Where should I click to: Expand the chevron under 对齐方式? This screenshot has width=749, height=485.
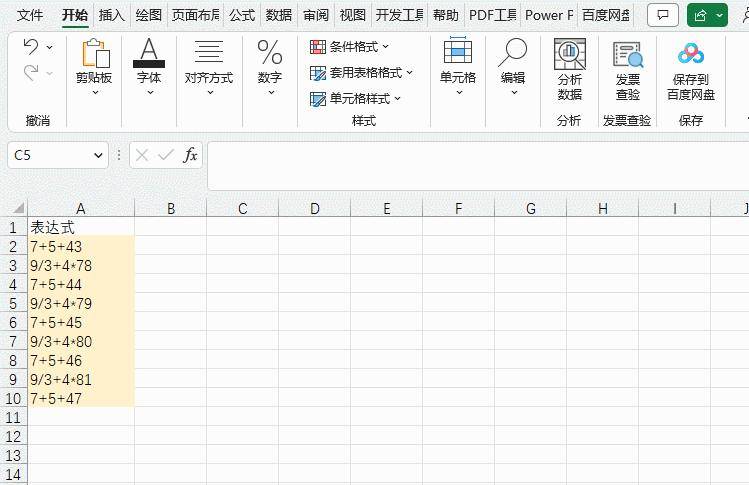pos(210,92)
